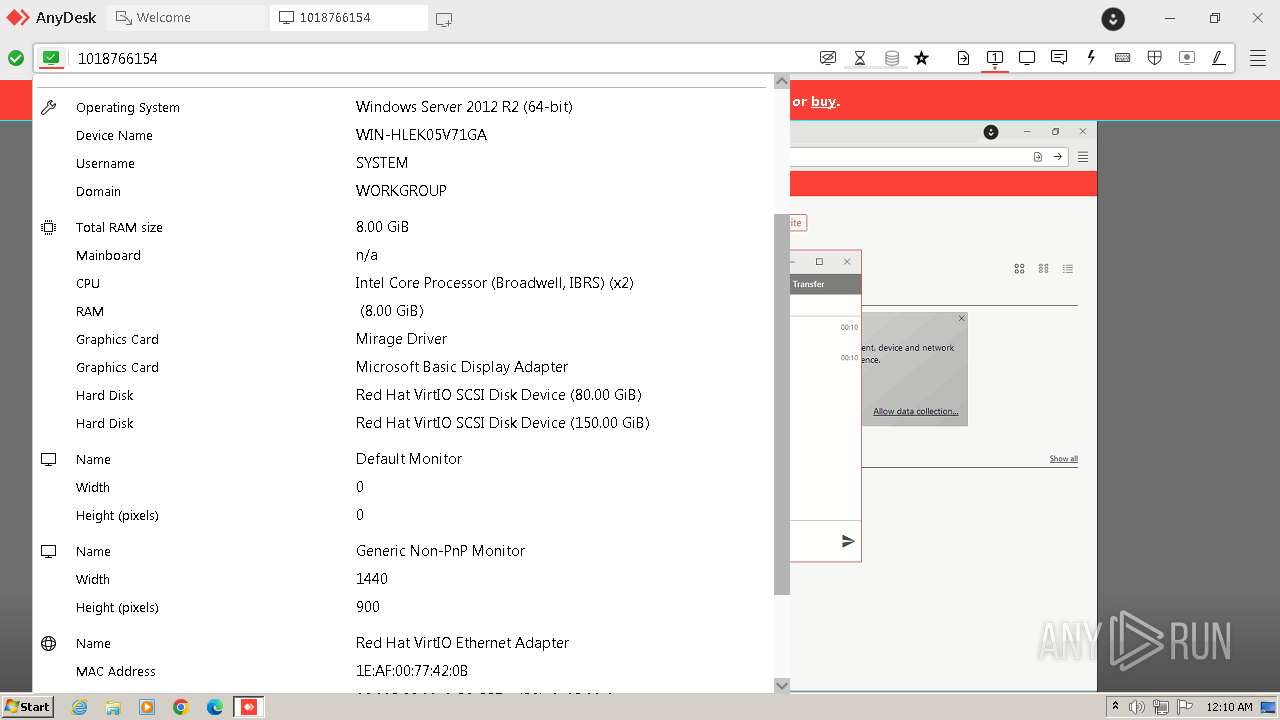
Task: Select device name WIN-HLEK05V71GA
Action: click(421, 134)
